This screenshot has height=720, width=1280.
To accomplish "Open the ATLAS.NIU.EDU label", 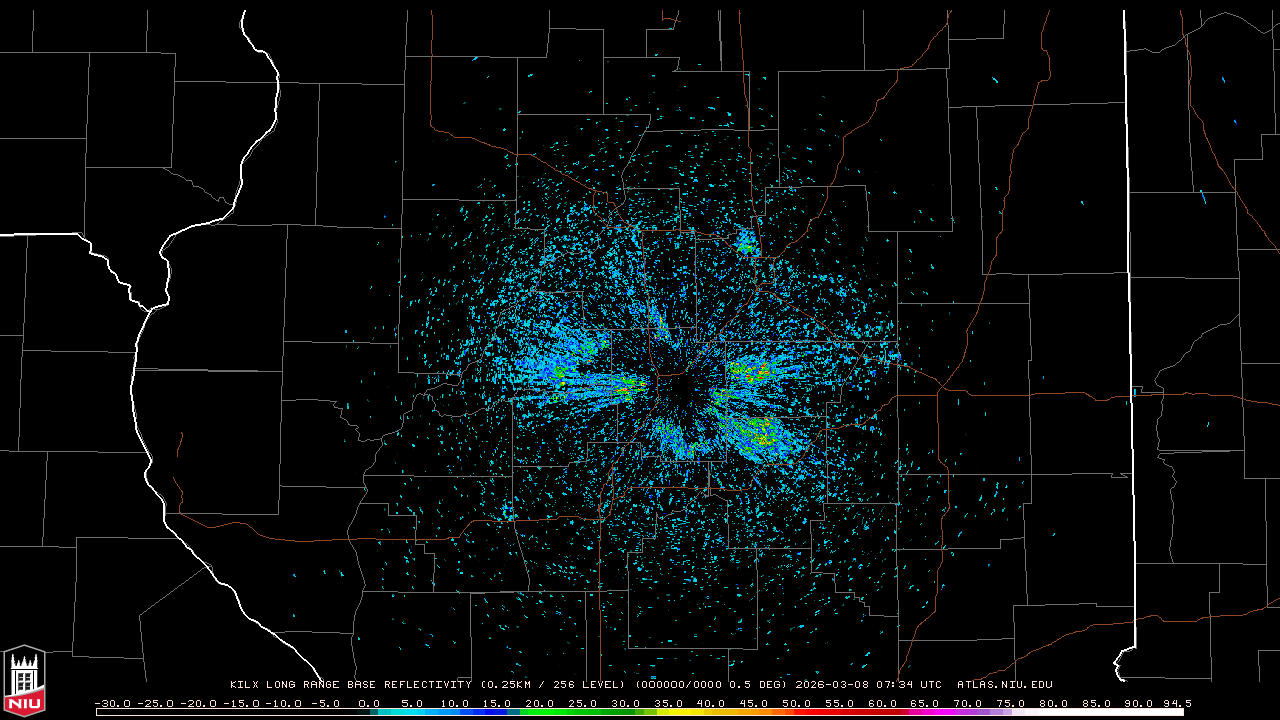I will click(1005, 685).
